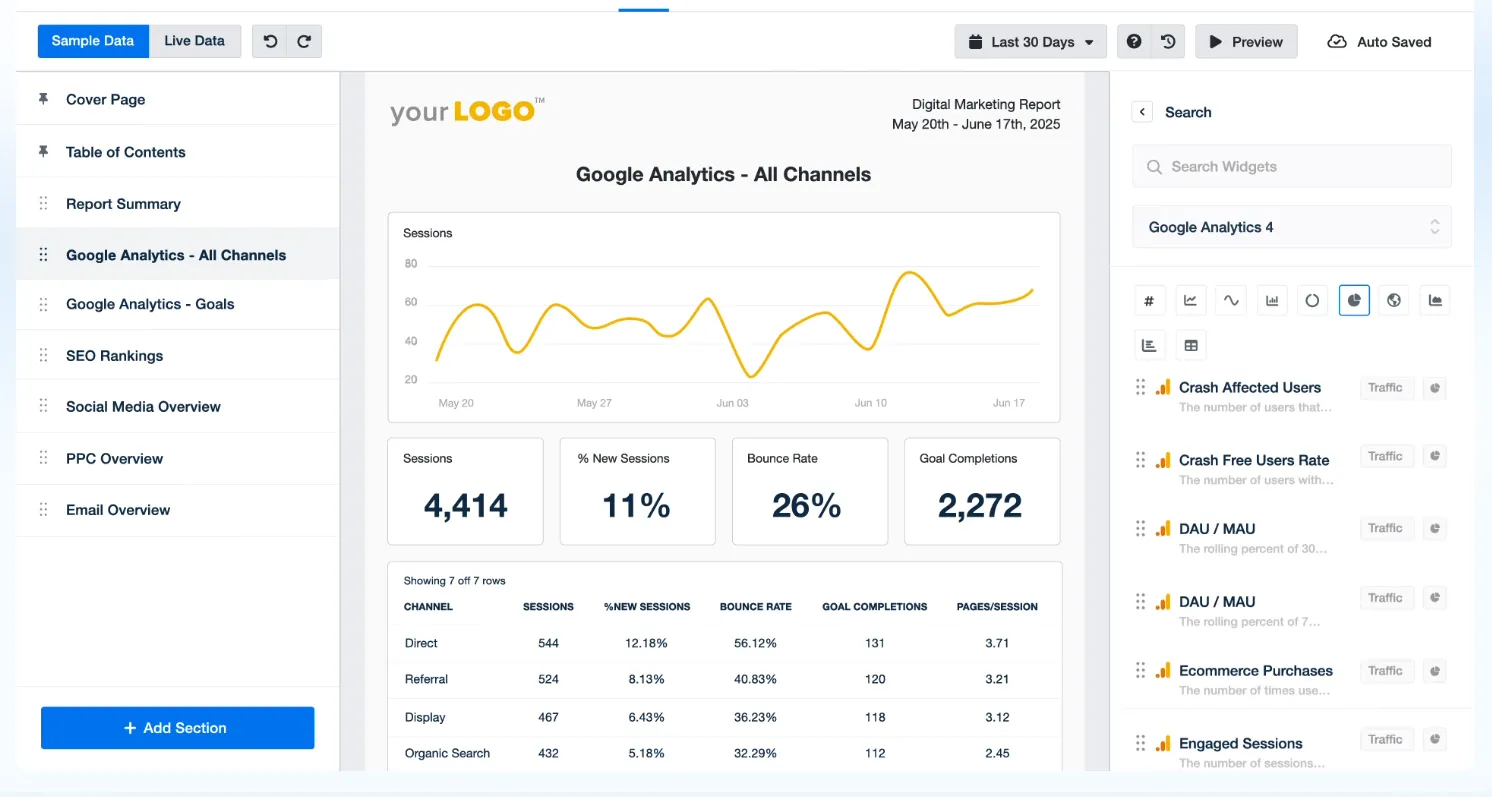Click the undo arrow button

click(x=270, y=41)
